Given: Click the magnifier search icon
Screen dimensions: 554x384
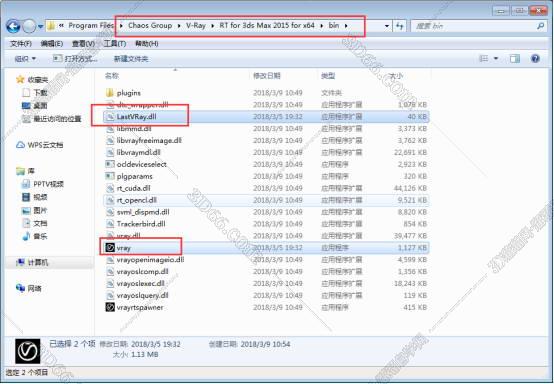Looking at the screenshot, I should pyautogui.click(x=540, y=26).
